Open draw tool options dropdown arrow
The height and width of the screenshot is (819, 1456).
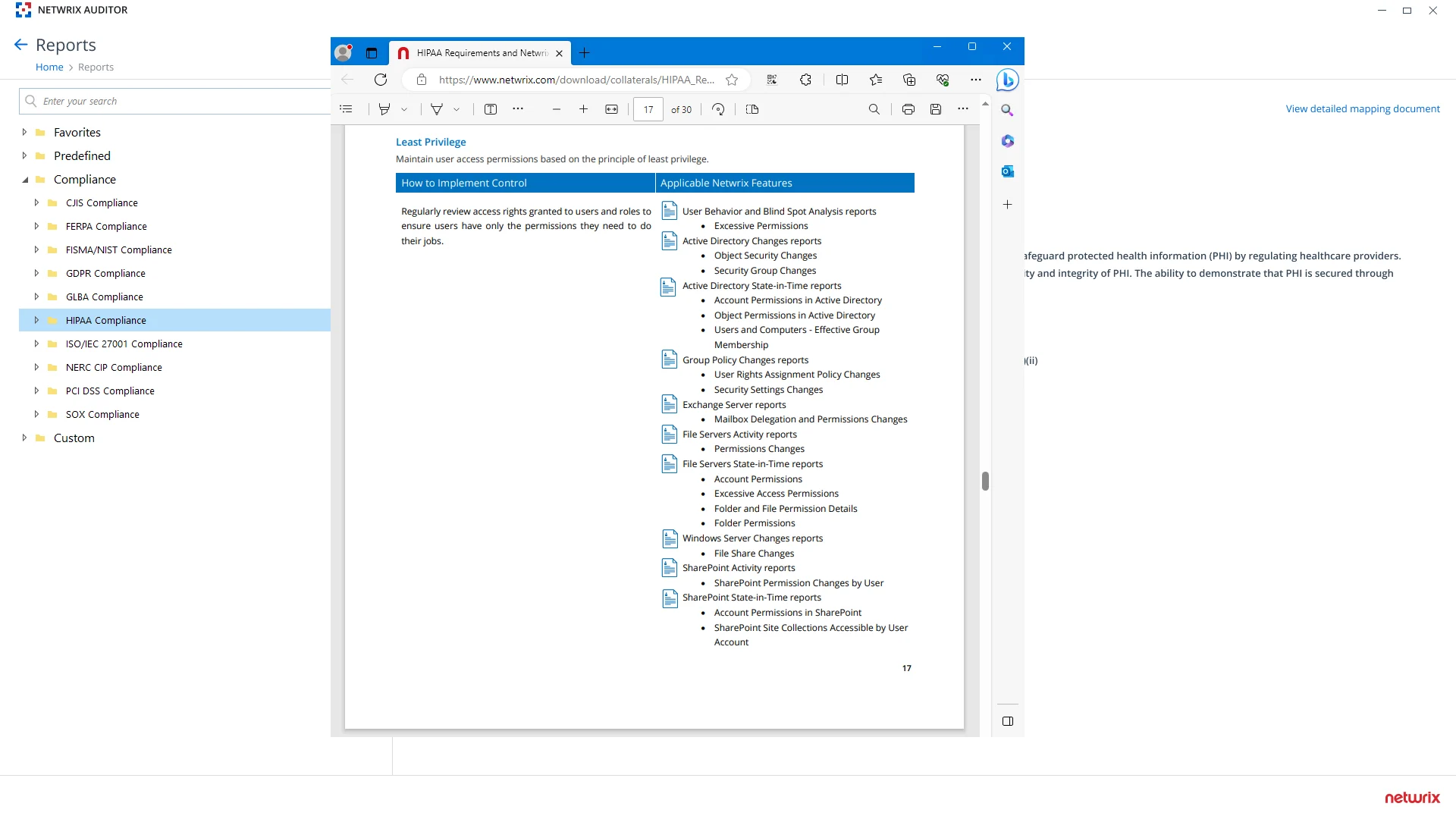pyautogui.click(x=457, y=109)
